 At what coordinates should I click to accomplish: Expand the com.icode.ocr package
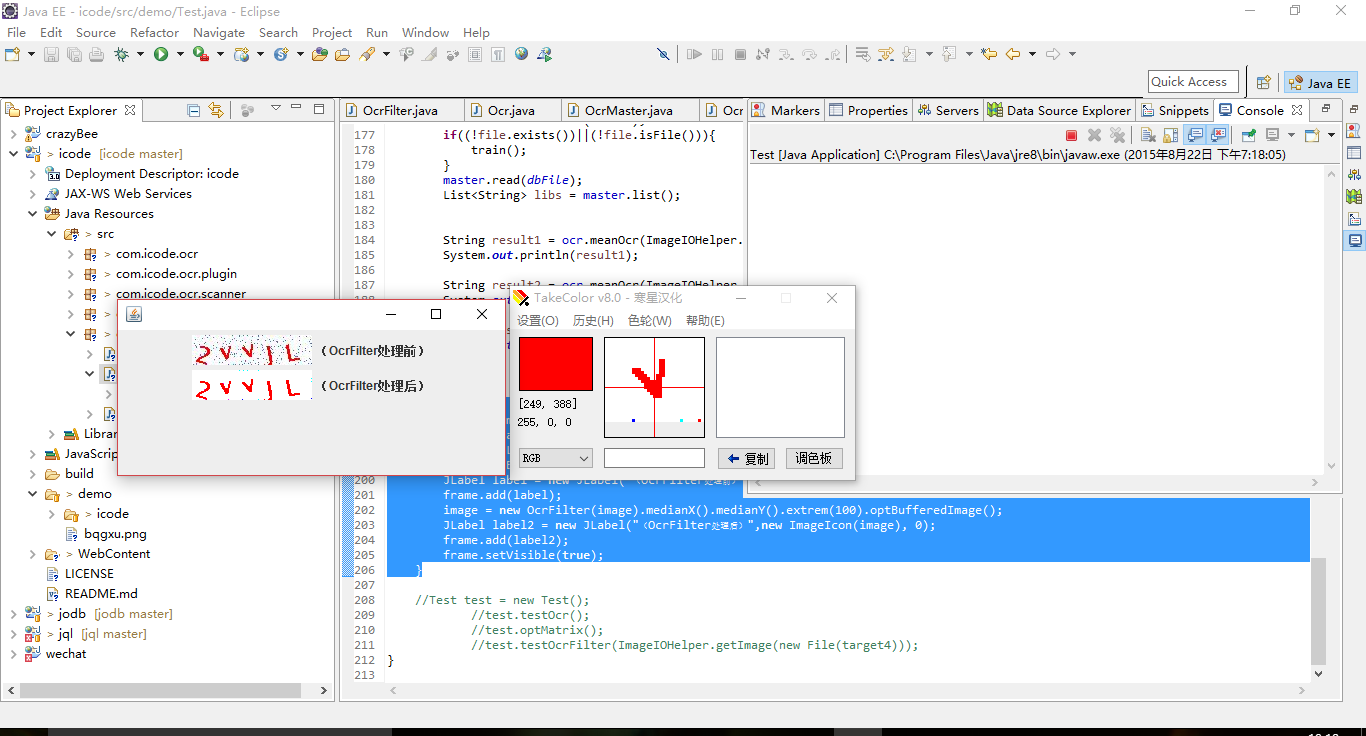tap(71, 254)
